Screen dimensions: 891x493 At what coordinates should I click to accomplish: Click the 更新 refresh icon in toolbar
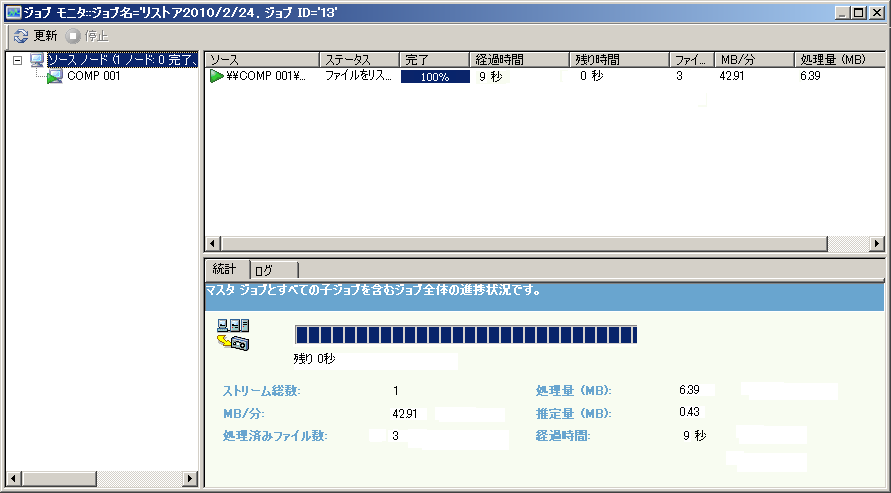pyautogui.click(x=21, y=35)
